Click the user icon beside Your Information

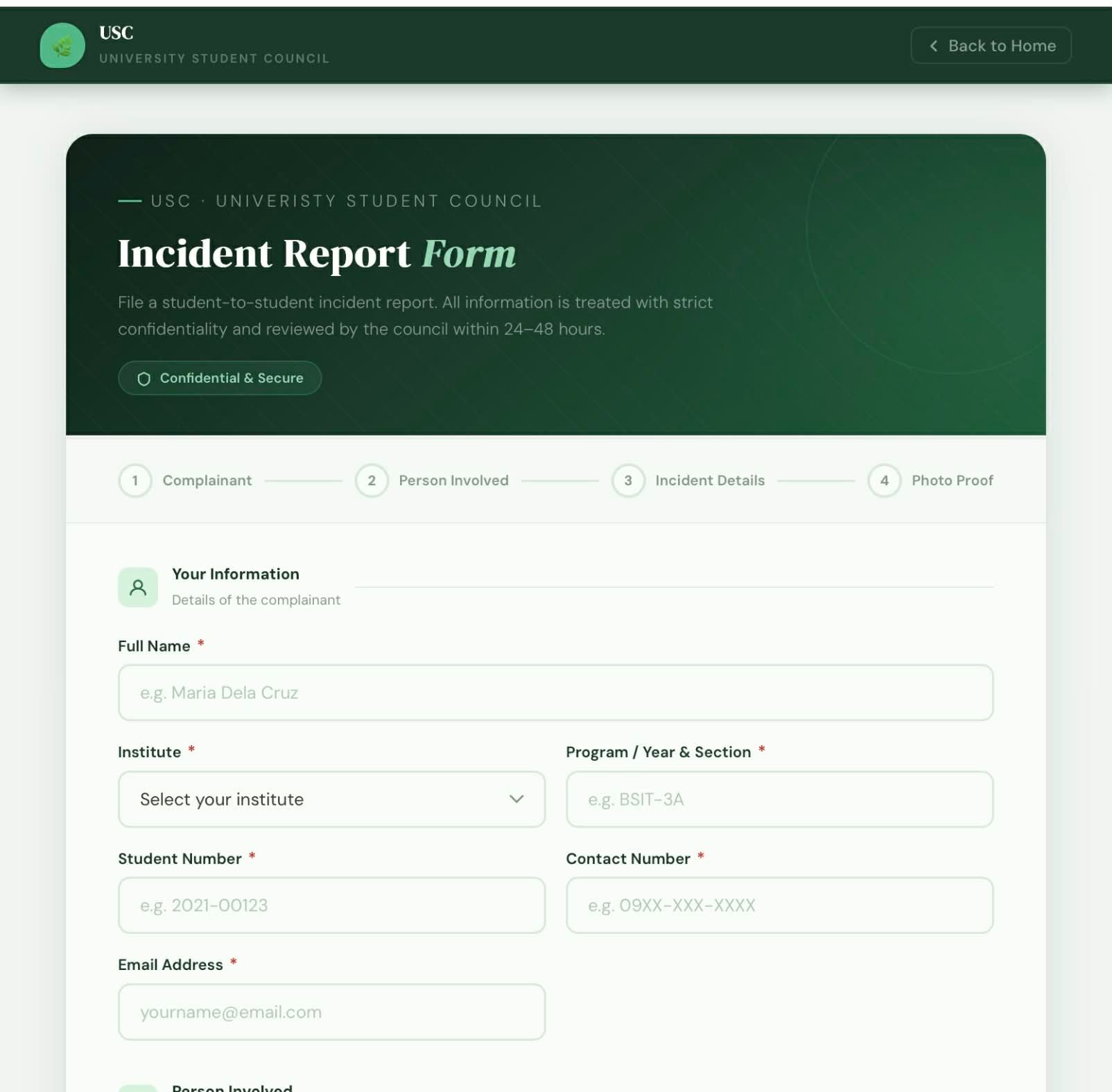[138, 587]
